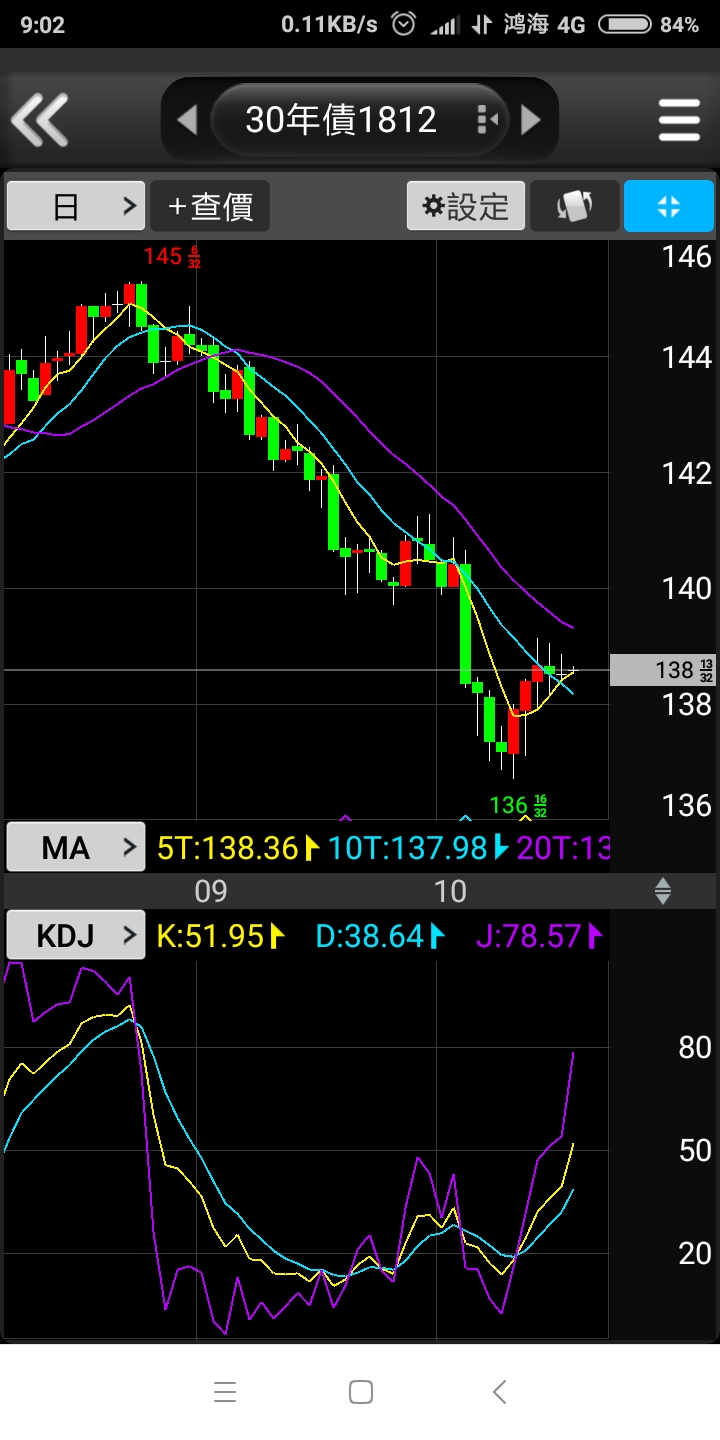This screenshot has width=720, height=1440.
Task: Tap the 20T moving average value
Action: pyautogui.click(x=563, y=848)
